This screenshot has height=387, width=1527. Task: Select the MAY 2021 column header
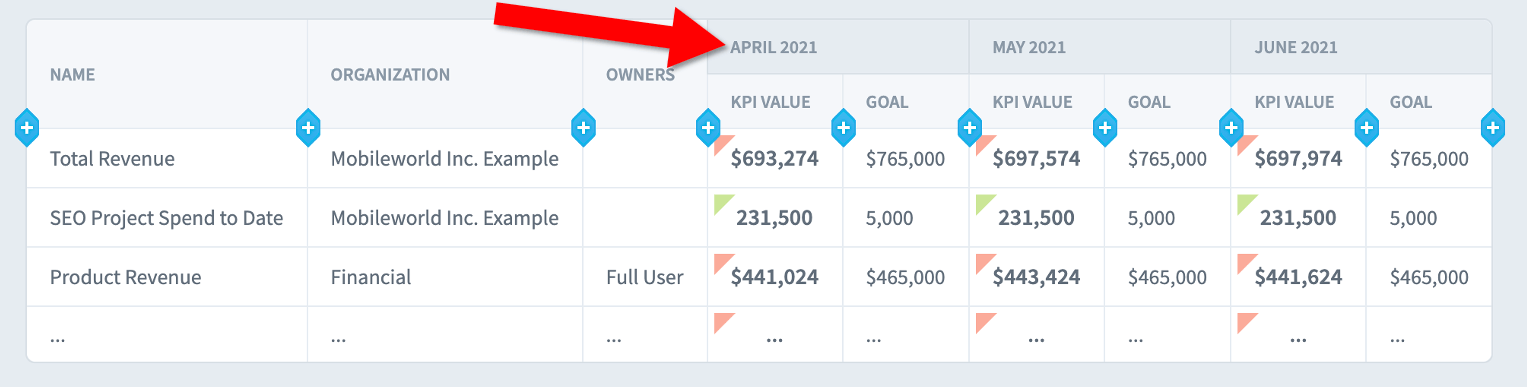pyautogui.click(x=1029, y=47)
